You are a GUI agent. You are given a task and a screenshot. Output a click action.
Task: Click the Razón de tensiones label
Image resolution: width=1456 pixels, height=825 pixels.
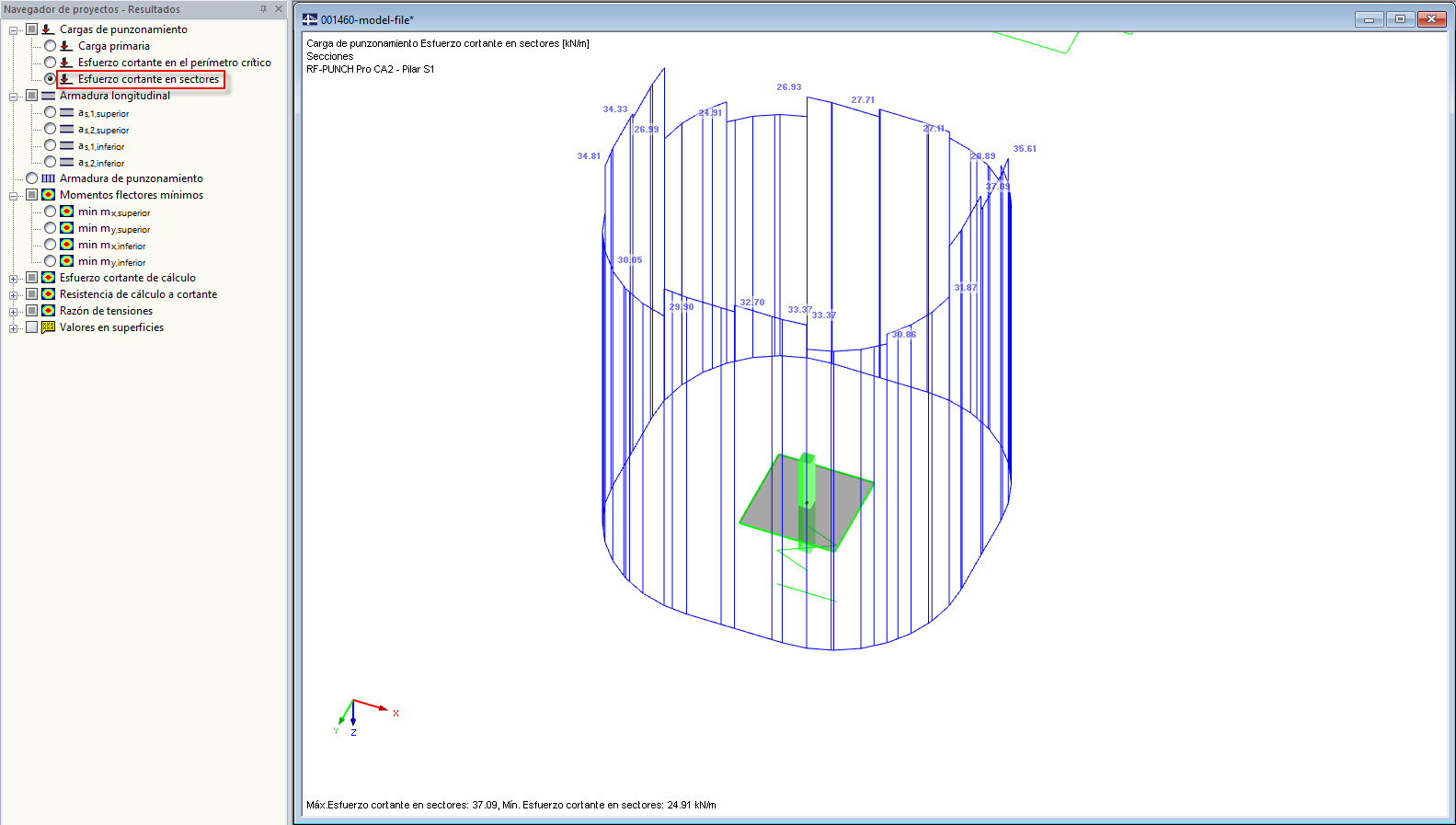106,311
